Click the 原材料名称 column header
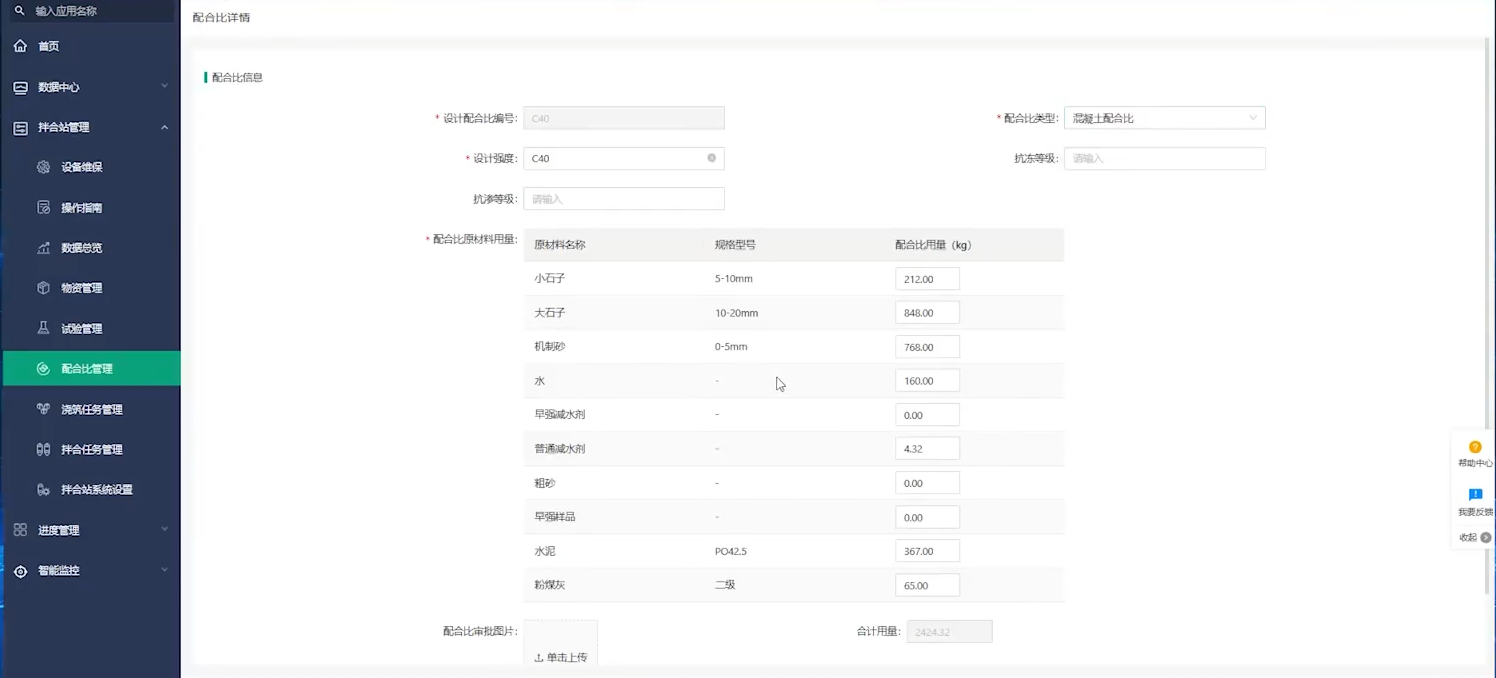1496x678 pixels. [560, 245]
